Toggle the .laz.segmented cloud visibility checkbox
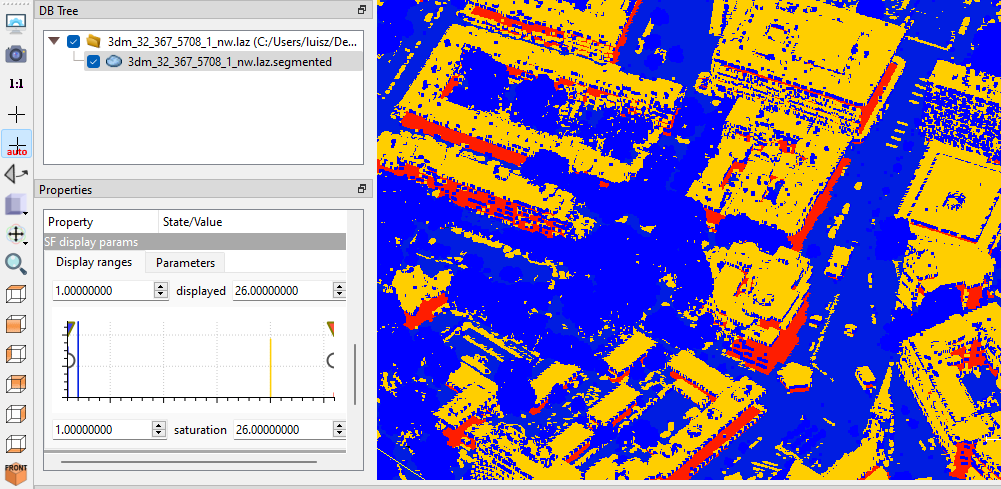 [94, 62]
